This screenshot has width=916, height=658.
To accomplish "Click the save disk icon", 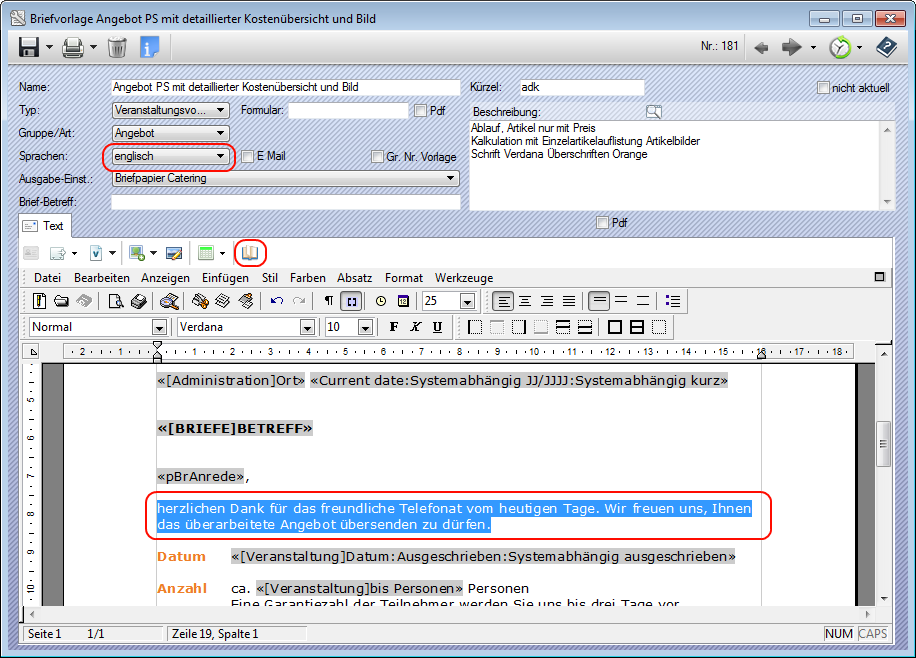I will point(29,47).
